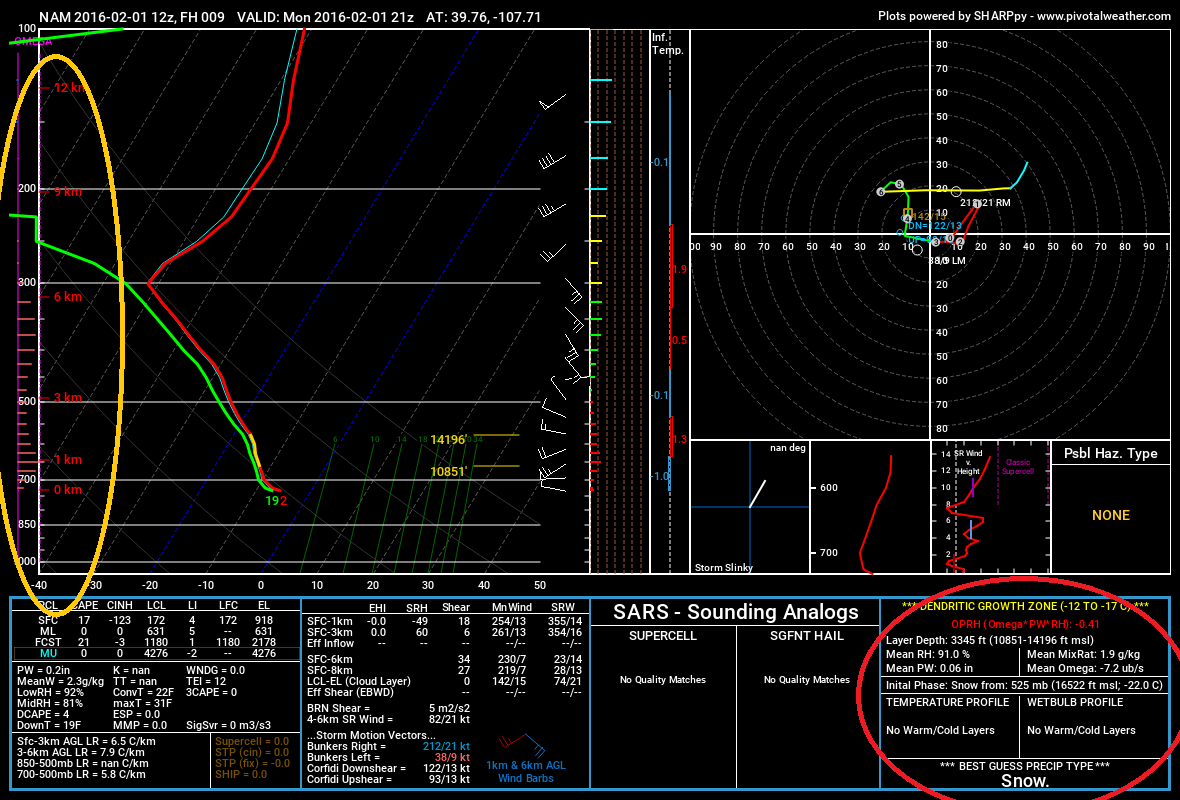
Task: Click the 'AT: 39.76, -107.71' location text
Action: coord(483,17)
